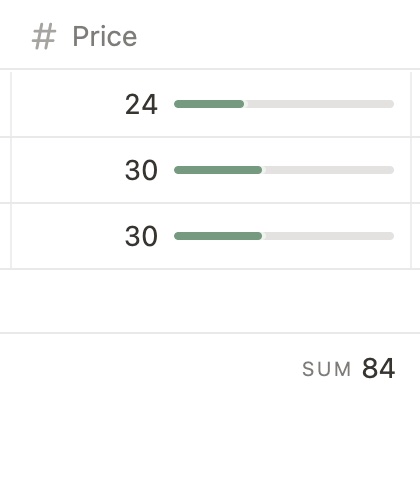
Task: Open the Price column header menu
Action: pos(211,36)
